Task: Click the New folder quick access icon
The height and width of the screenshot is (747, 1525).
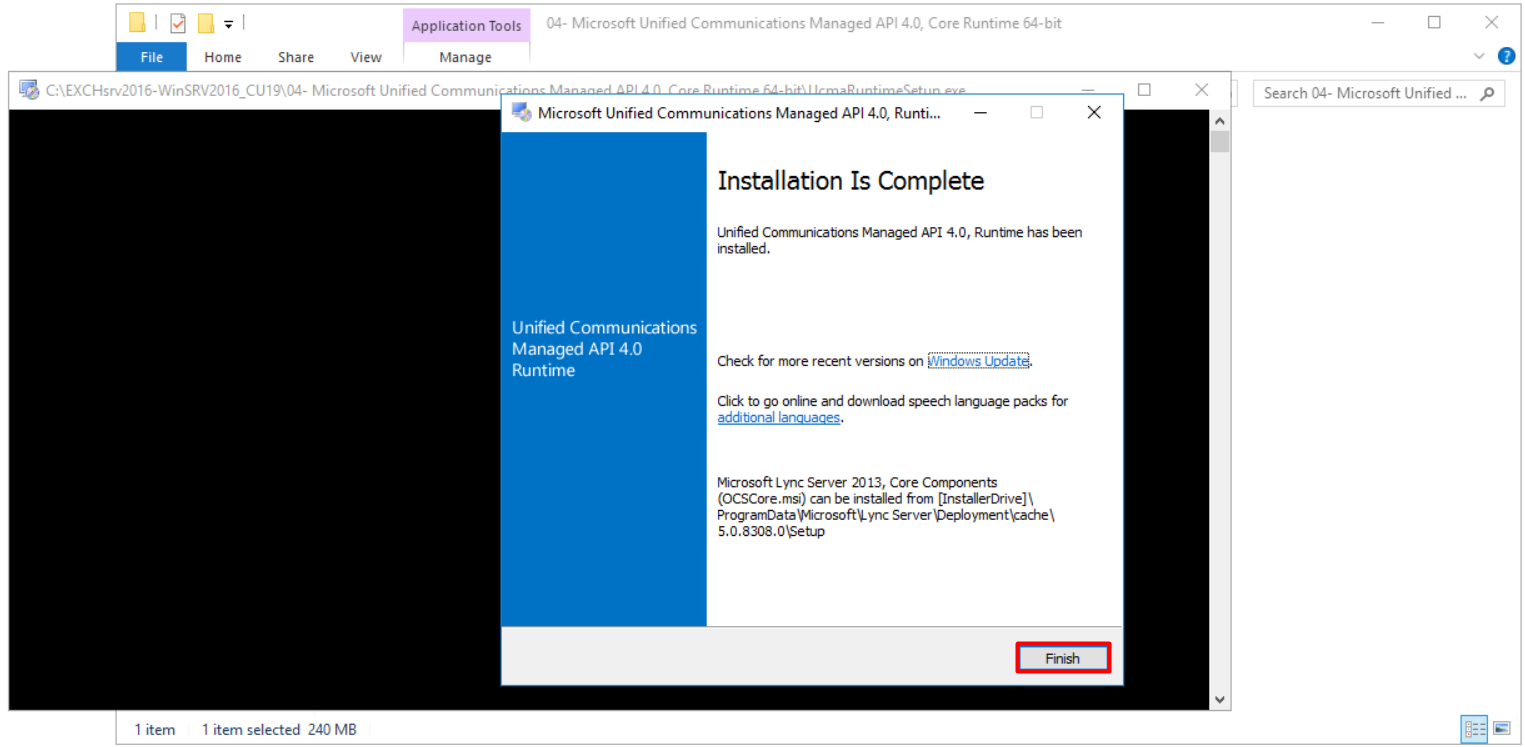Action: (206, 23)
